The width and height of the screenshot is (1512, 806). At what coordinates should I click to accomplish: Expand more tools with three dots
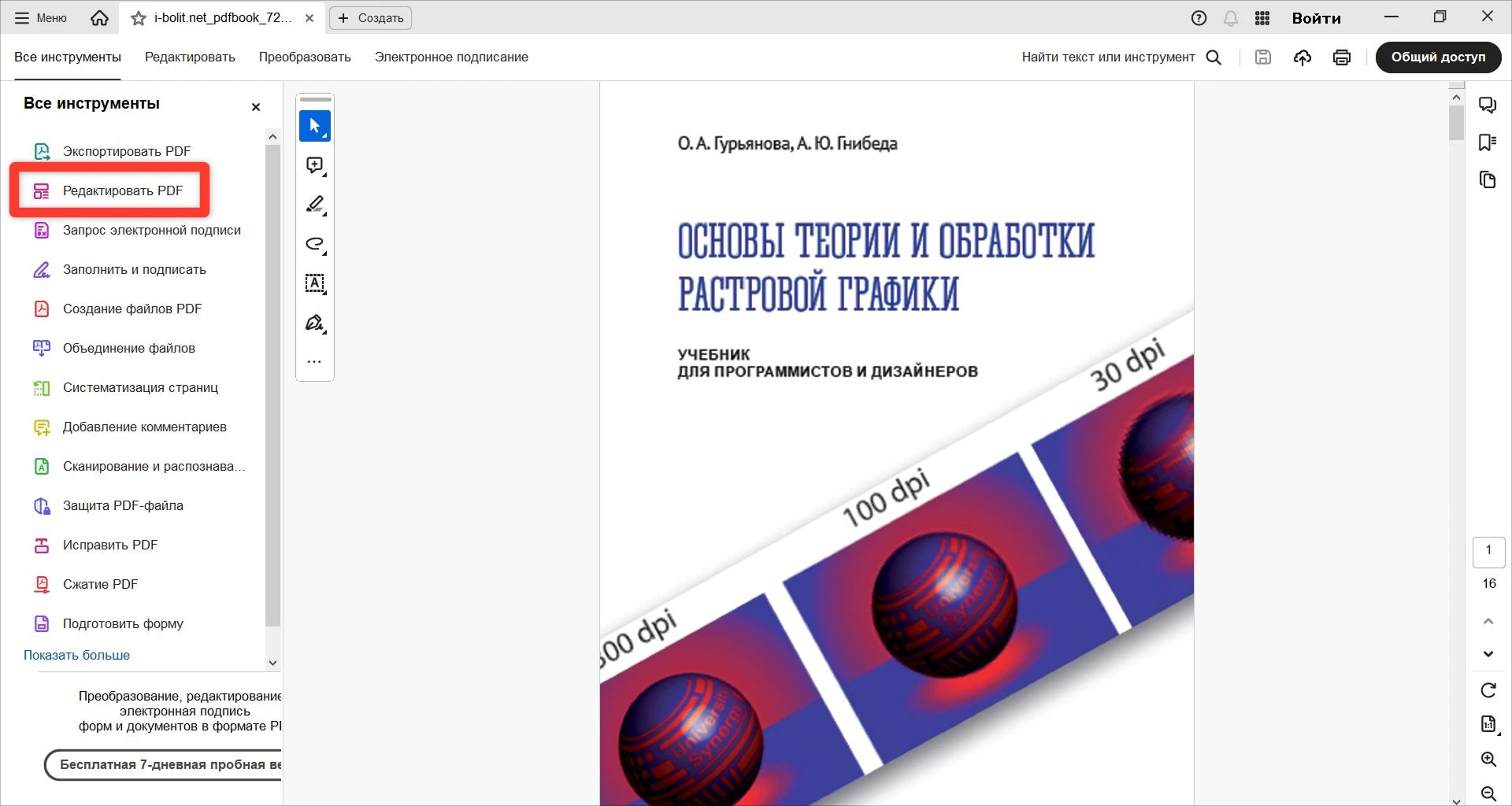(x=314, y=362)
